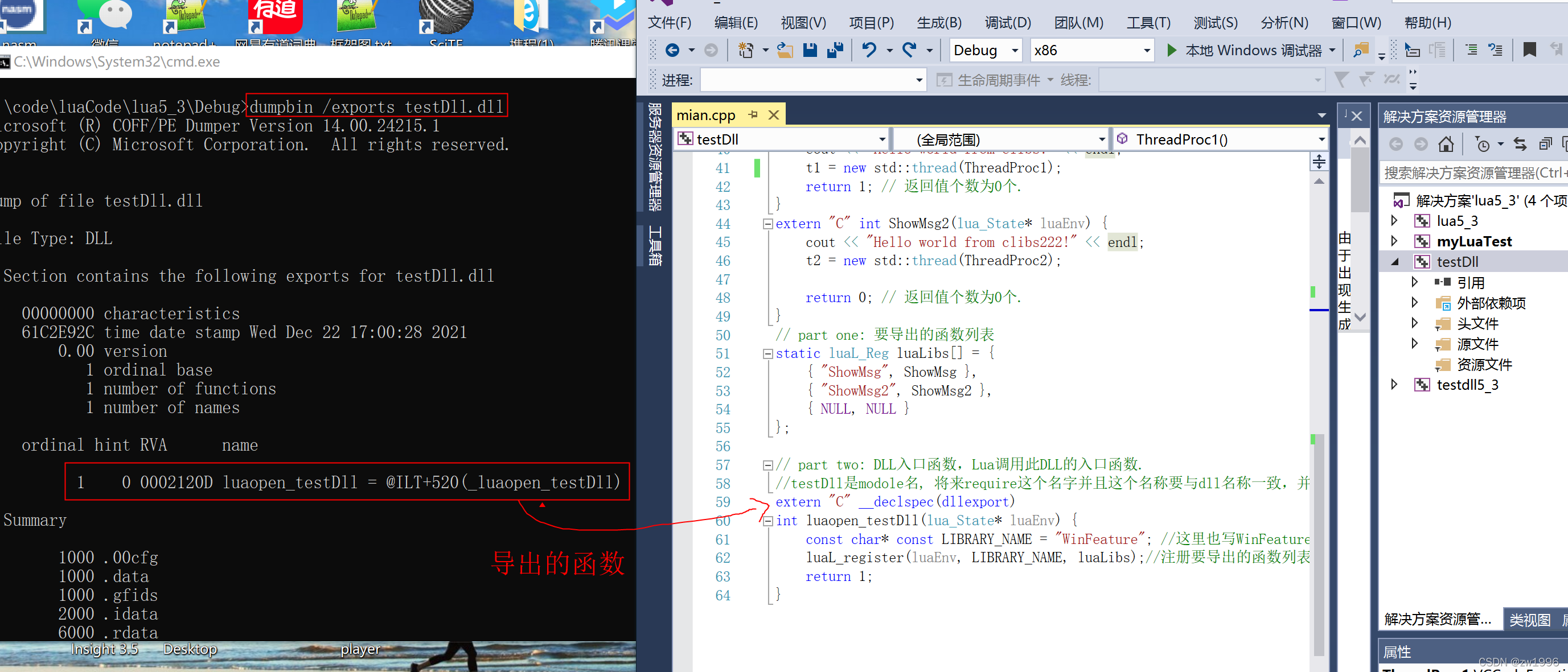Expand the testdll5_3 project node
1568x672 pixels.
pyautogui.click(x=1394, y=384)
